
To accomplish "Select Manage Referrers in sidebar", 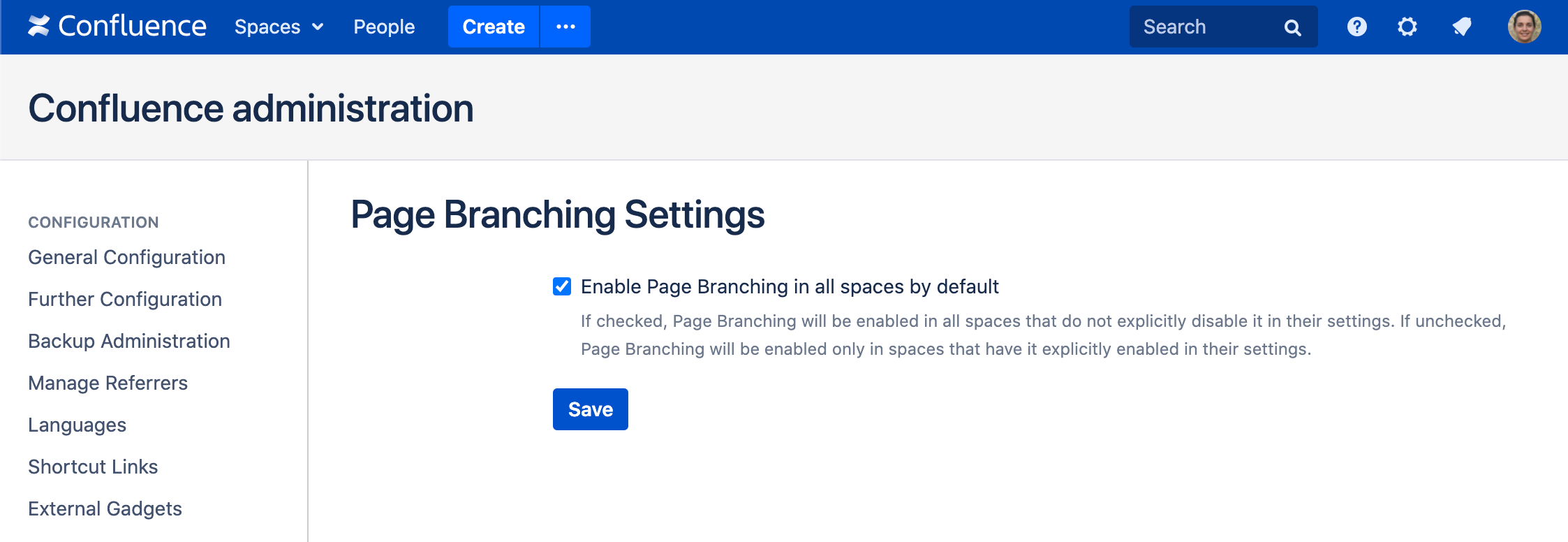I will click(108, 383).
